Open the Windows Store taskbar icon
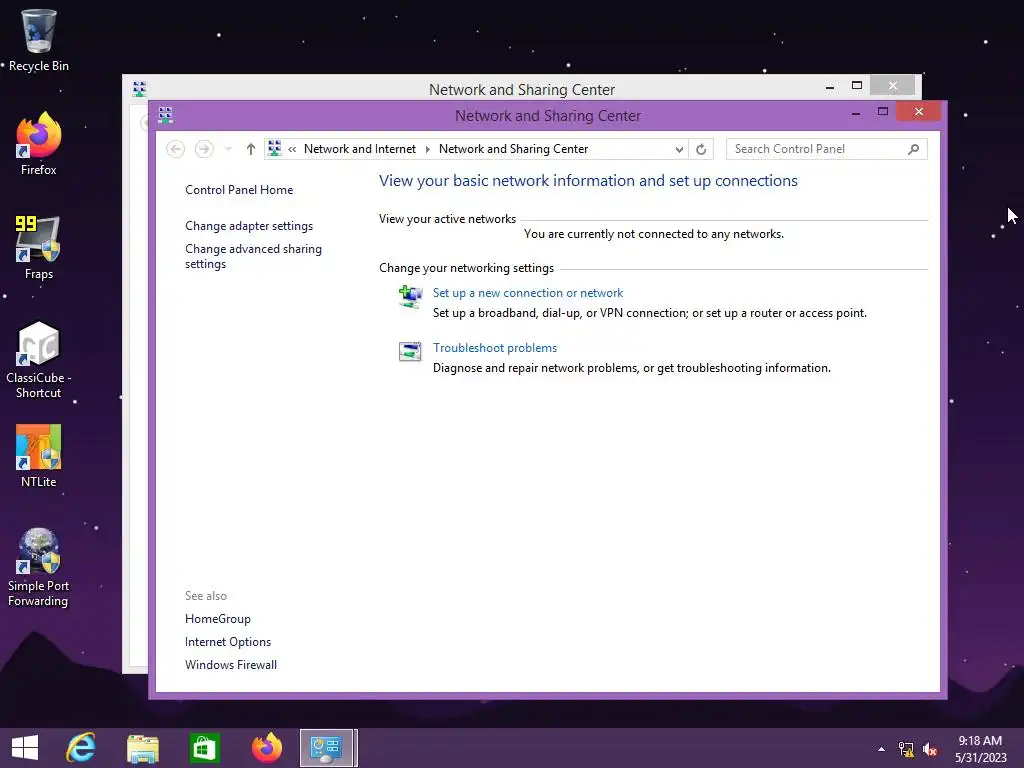The image size is (1024, 768). coord(204,748)
